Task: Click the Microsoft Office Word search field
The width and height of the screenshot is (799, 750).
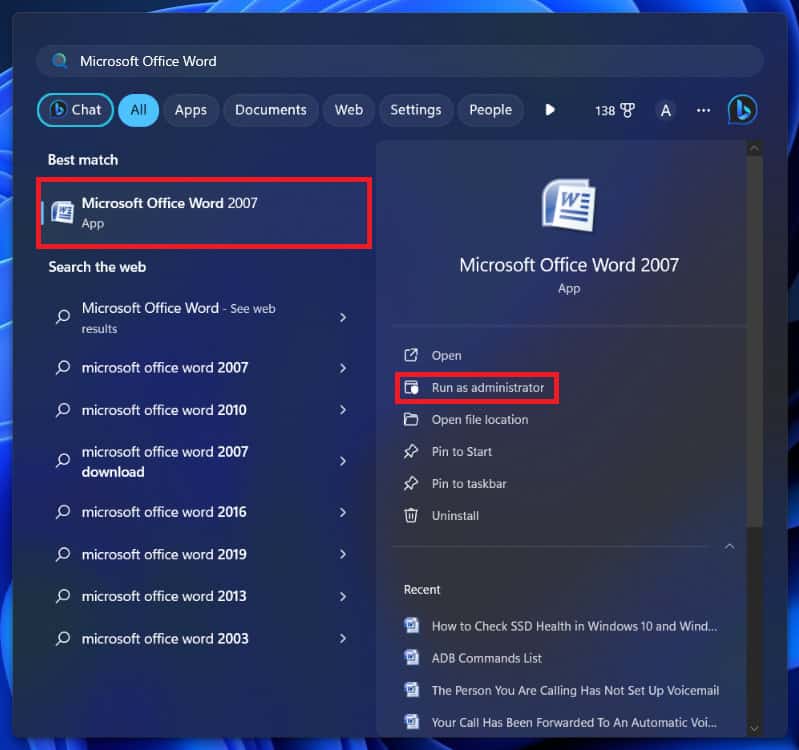Action: click(x=400, y=61)
